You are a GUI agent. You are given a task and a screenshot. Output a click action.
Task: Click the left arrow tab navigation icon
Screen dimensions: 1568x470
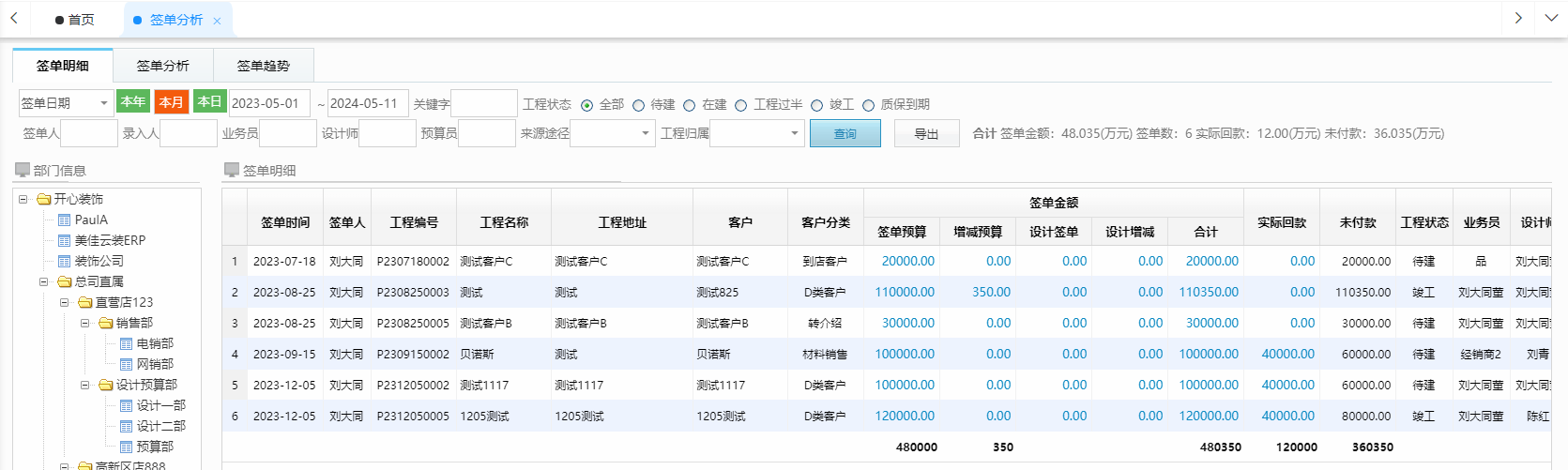pyautogui.click(x=14, y=19)
